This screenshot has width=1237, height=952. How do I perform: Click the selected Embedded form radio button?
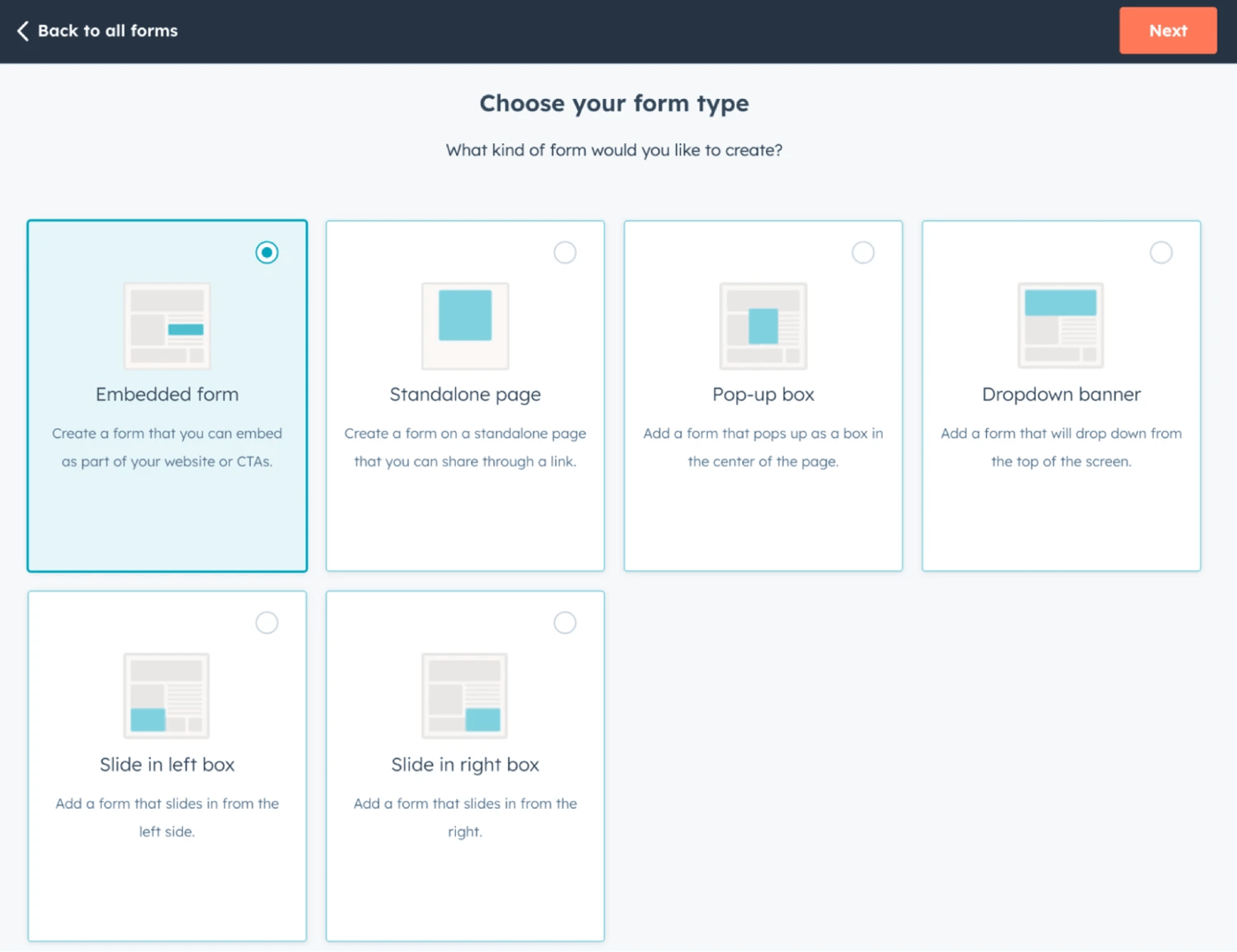(267, 252)
